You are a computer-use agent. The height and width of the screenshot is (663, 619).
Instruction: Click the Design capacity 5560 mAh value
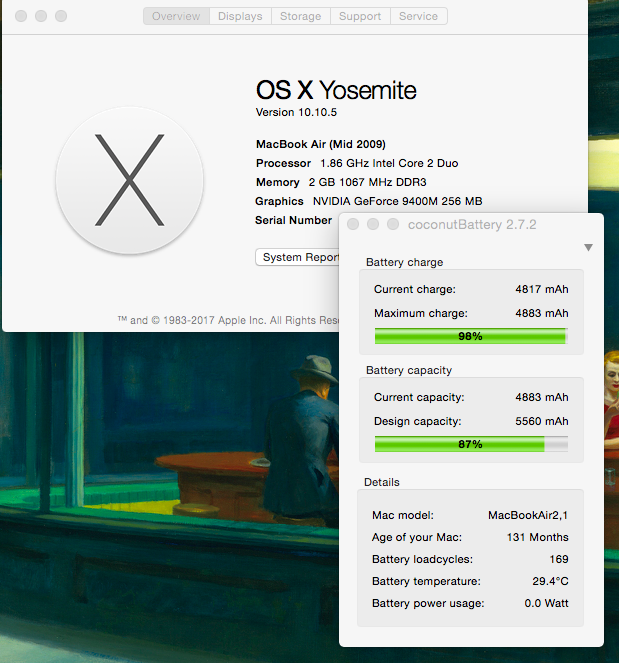pyautogui.click(x=542, y=421)
